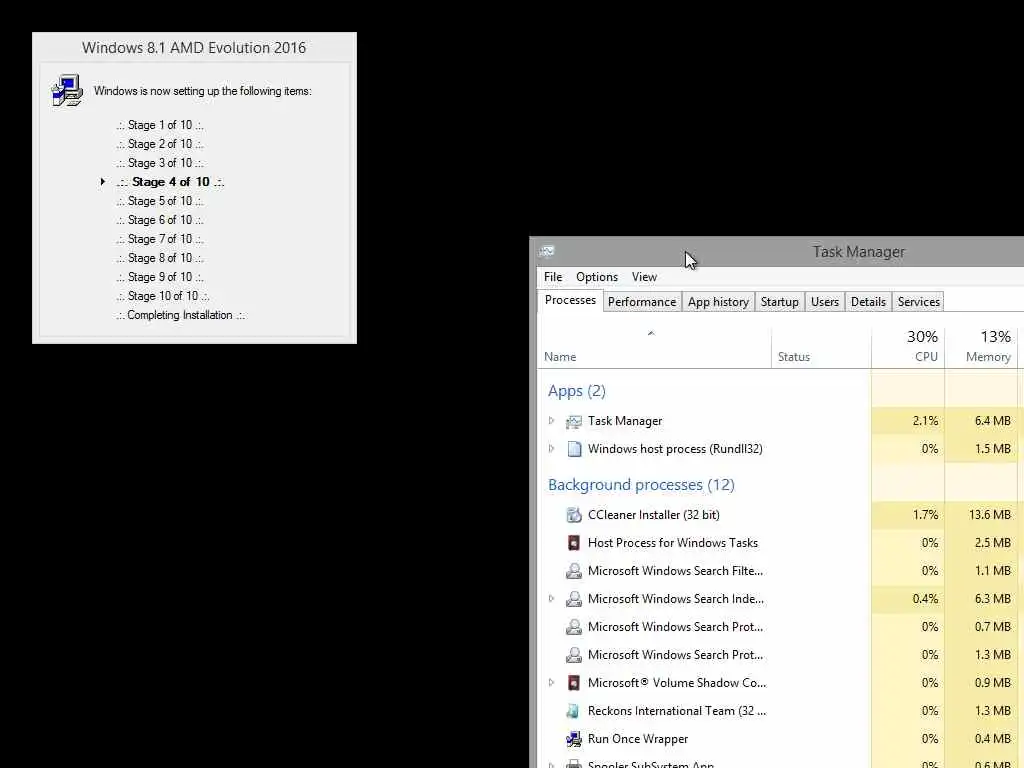1024x768 pixels.
Task: Click the Stage 10 of 10 entry
Action: click(x=163, y=296)
